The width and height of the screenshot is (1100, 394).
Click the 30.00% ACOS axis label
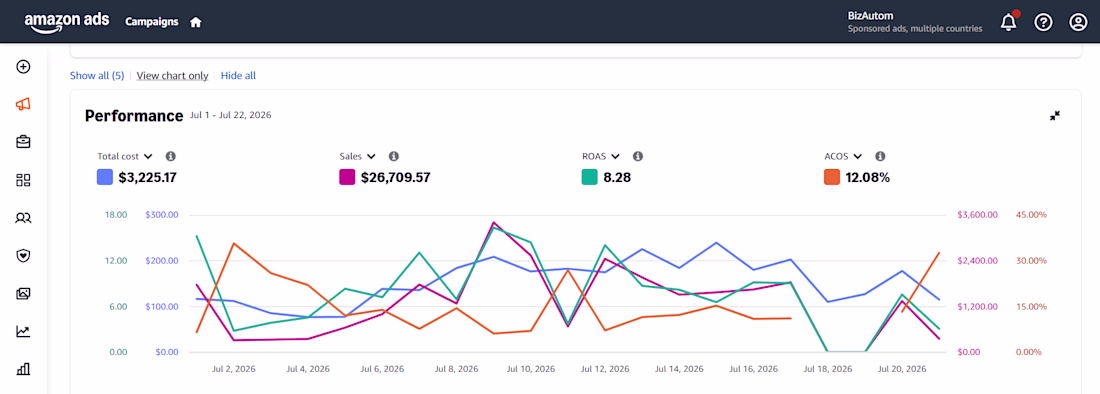[1031, 261]
